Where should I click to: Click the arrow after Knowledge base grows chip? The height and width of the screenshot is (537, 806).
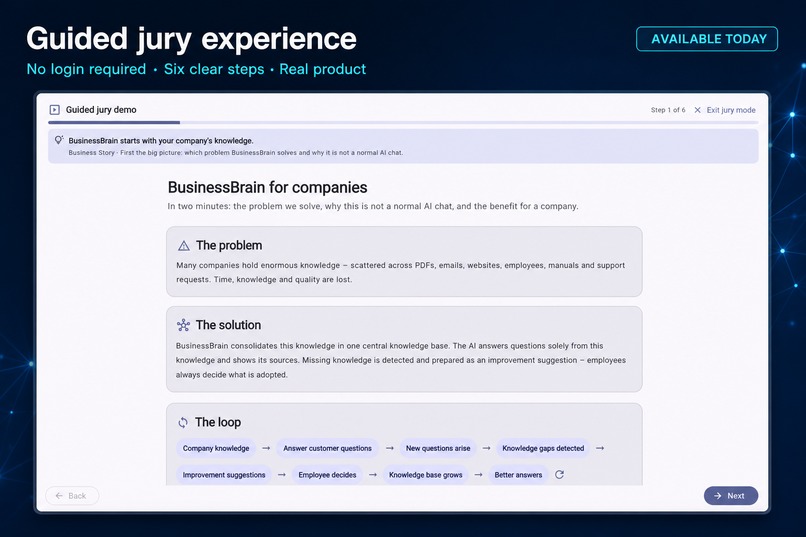coord(479,475)
